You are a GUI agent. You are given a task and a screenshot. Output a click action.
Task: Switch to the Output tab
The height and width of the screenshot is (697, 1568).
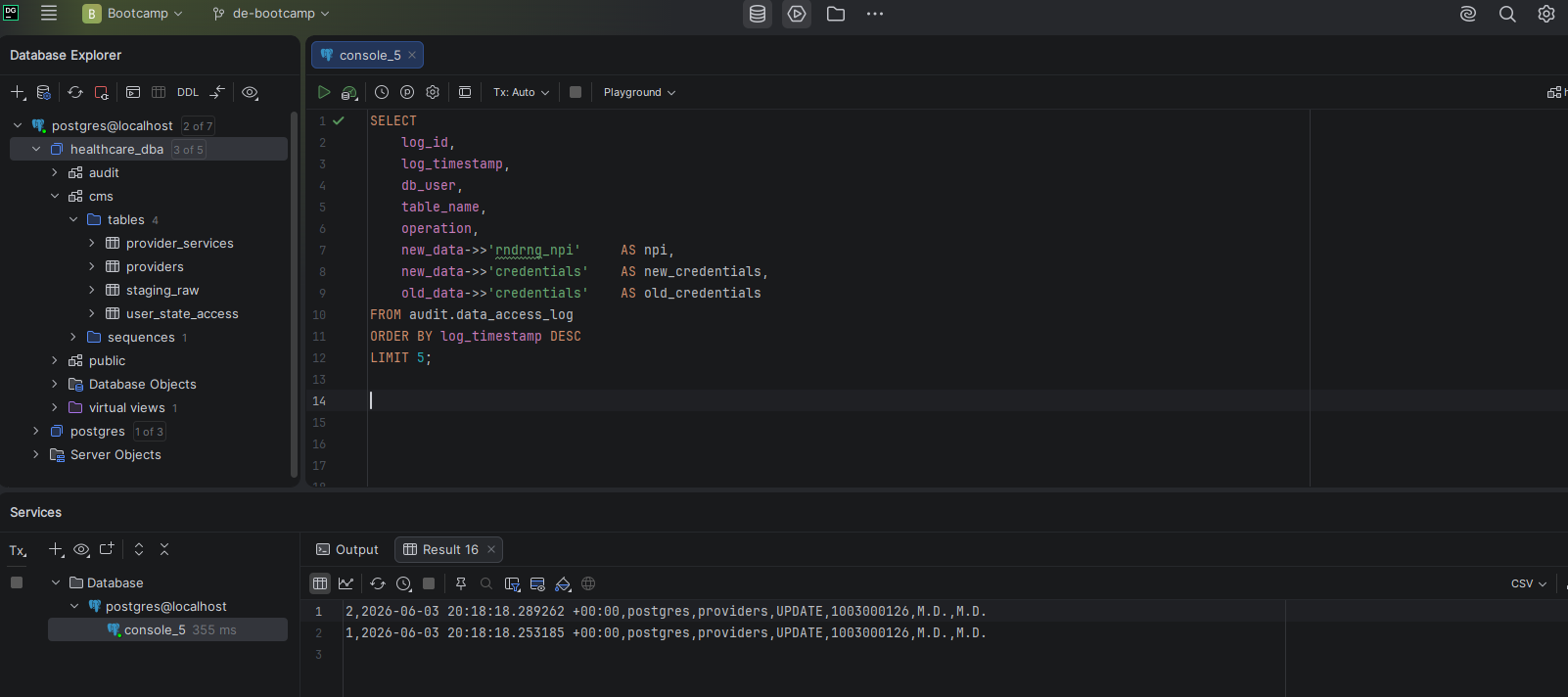point(347,549)
